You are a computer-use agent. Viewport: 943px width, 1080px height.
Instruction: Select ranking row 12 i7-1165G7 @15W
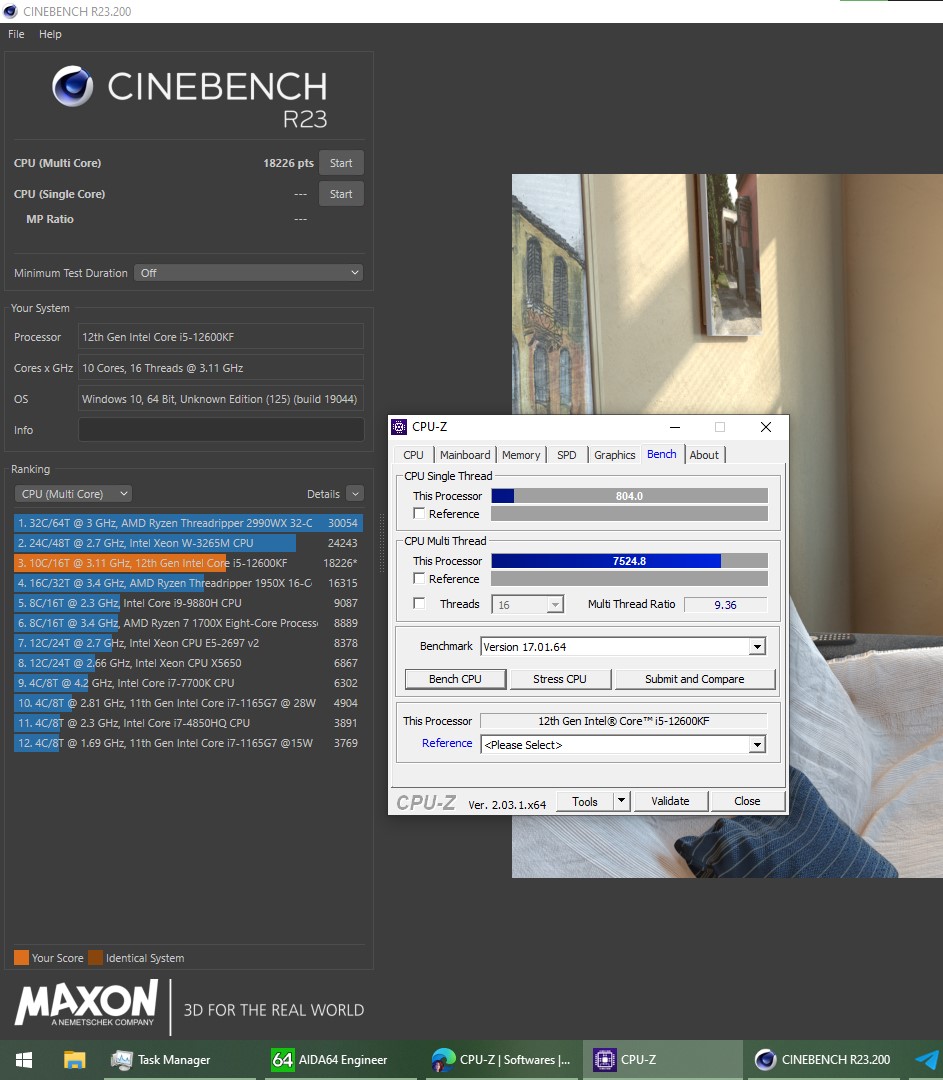click(188, 742)
